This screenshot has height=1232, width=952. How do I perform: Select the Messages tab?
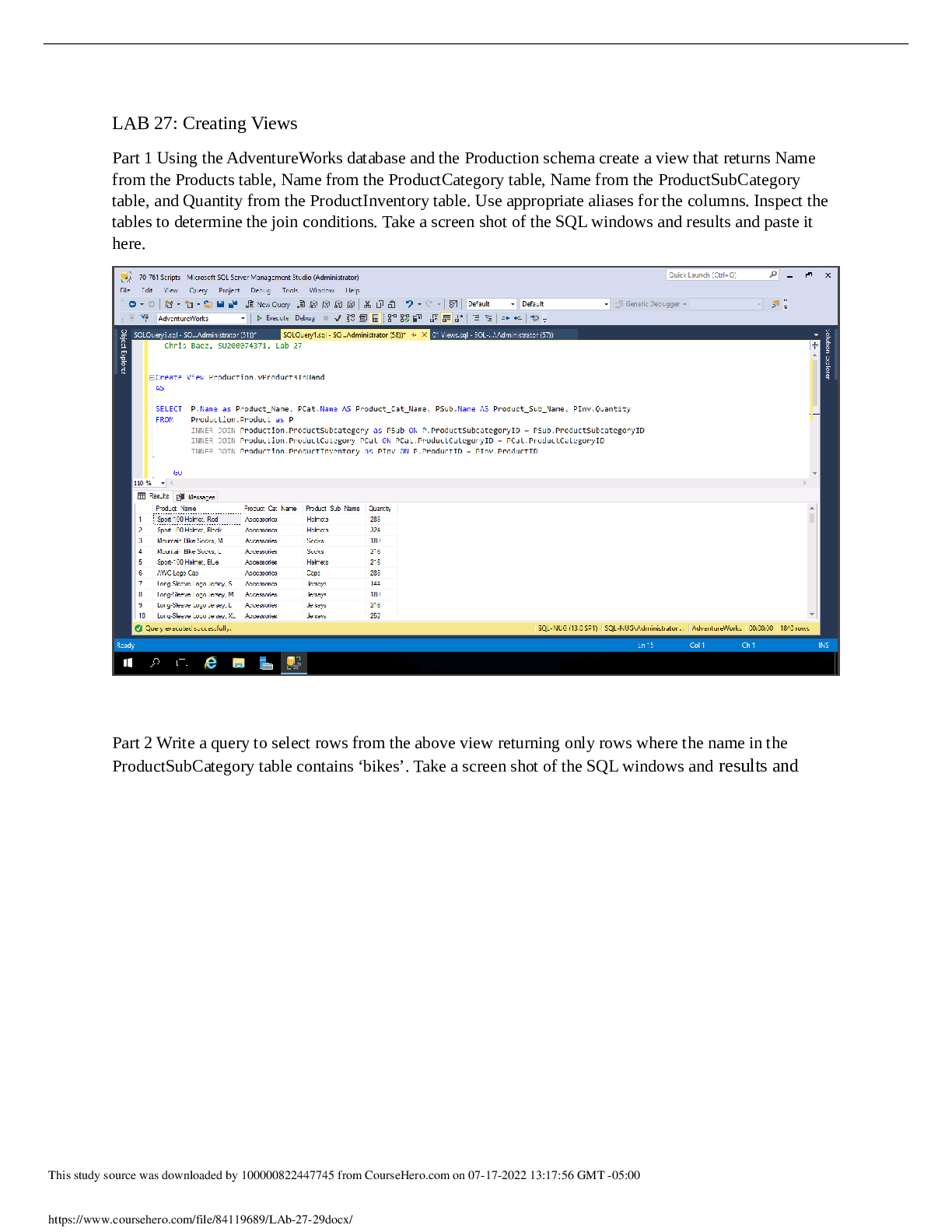[x=195, y=496]
